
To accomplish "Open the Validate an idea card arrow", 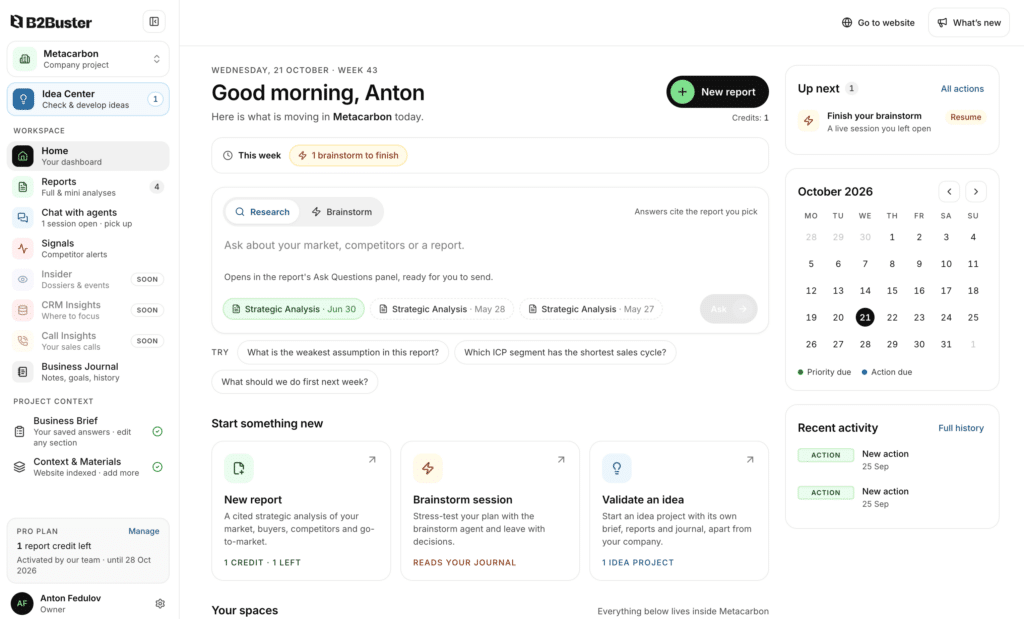I will click(x=750, y=460).
